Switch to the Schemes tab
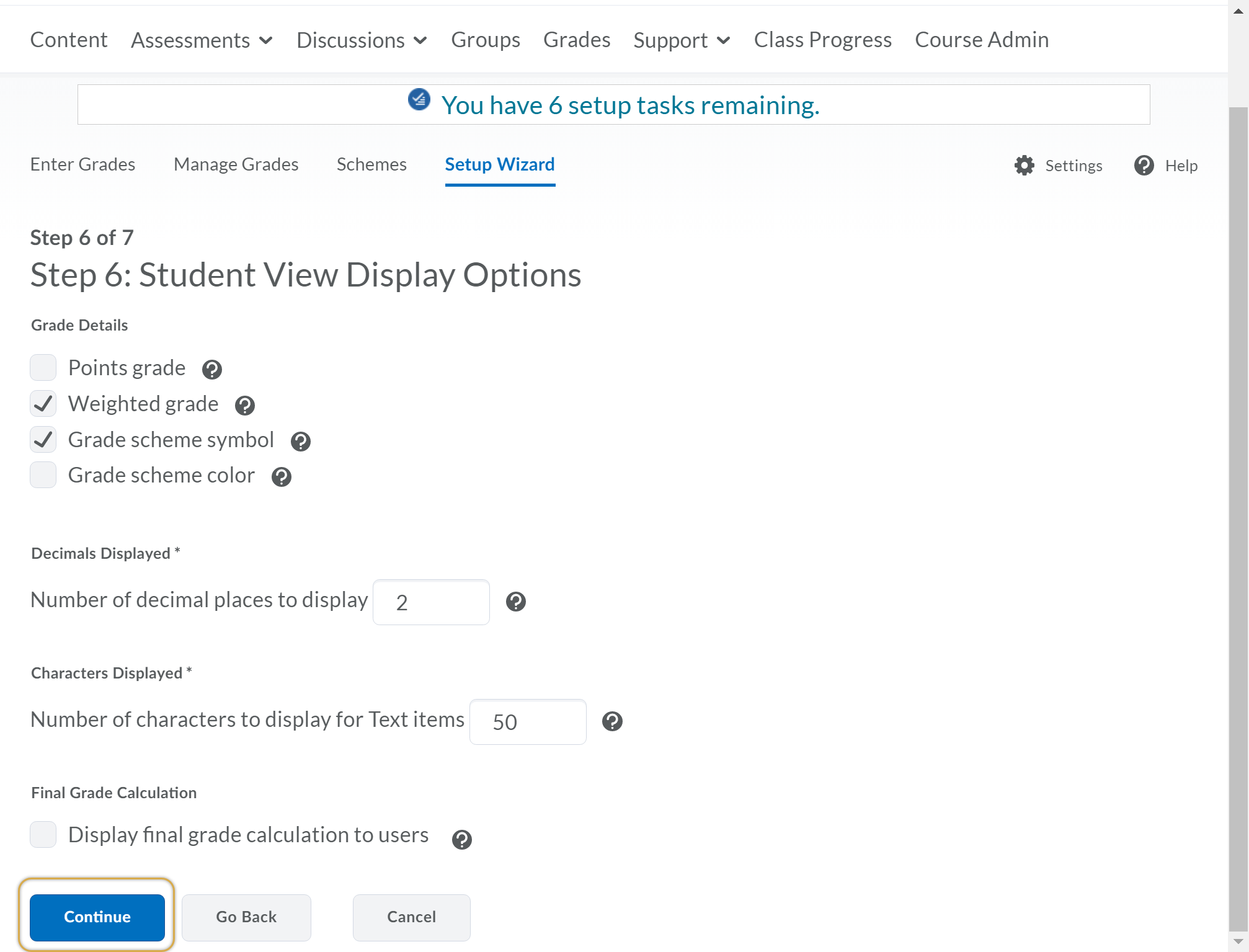 [371, 164]
